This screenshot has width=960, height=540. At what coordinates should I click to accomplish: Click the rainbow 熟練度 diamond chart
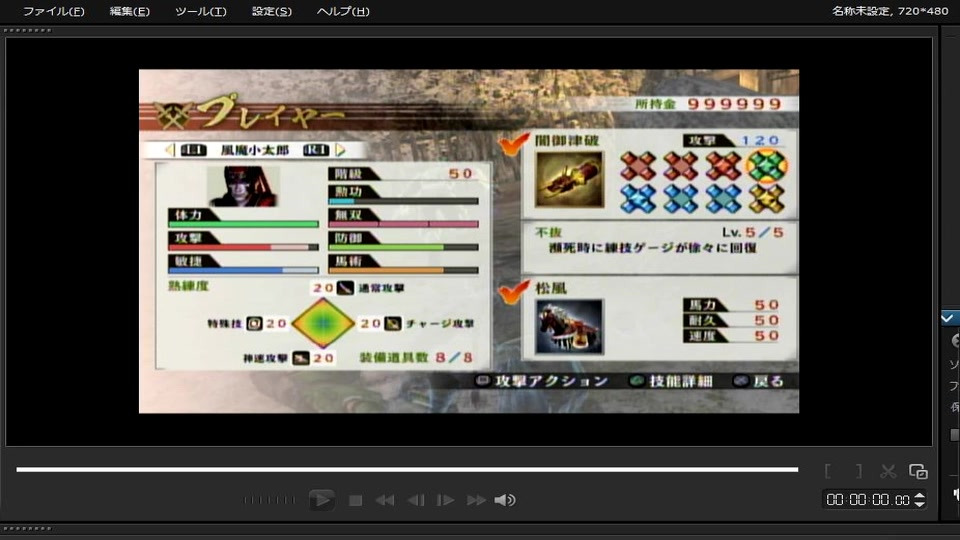click(323, 323)
